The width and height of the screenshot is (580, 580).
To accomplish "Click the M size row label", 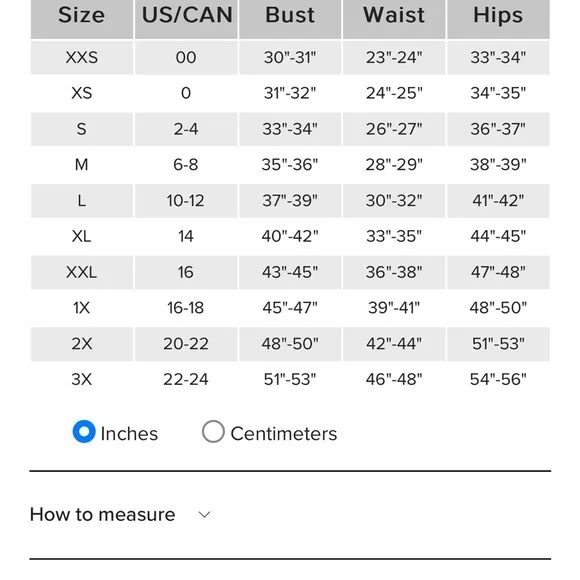I will 82,165.
